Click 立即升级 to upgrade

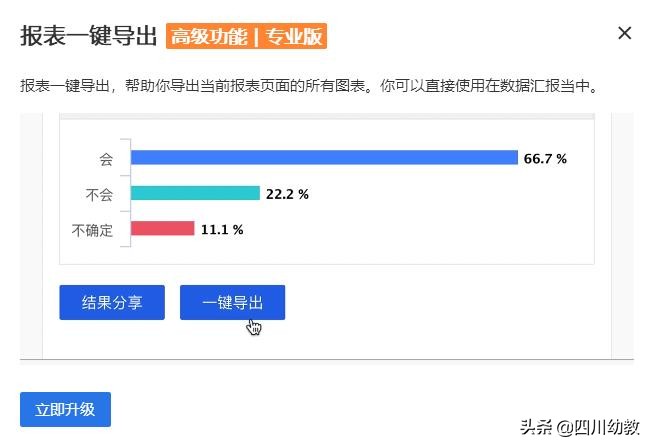[65, 409]
